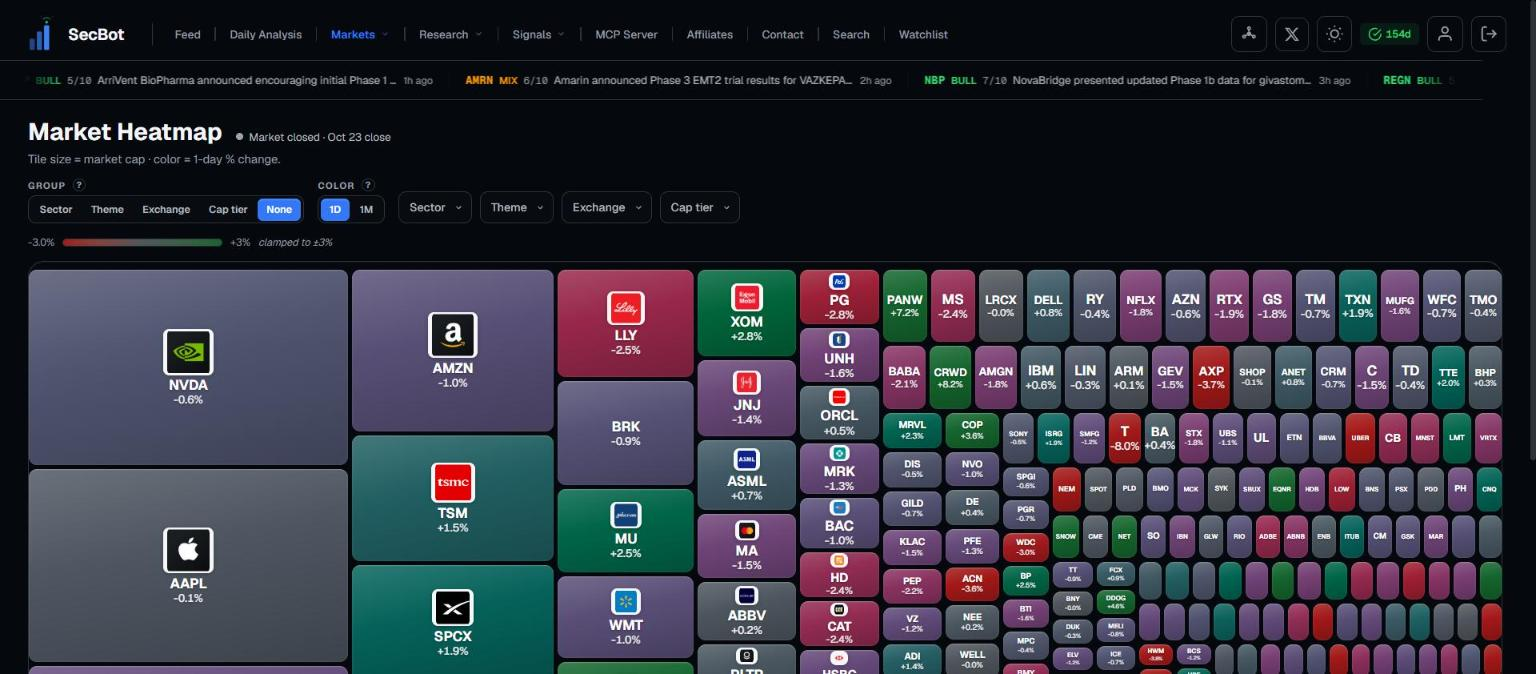Open the Feed nav item
This screenshot has height=674, width=1536.
[x=187, y=34]
